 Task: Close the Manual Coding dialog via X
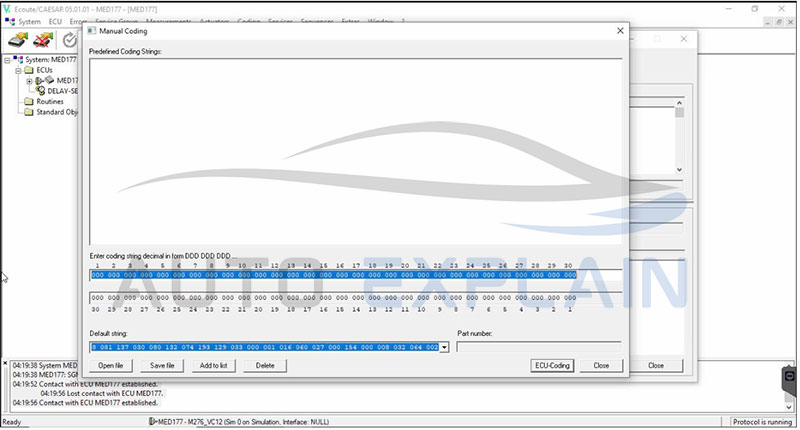click(620, 31)
